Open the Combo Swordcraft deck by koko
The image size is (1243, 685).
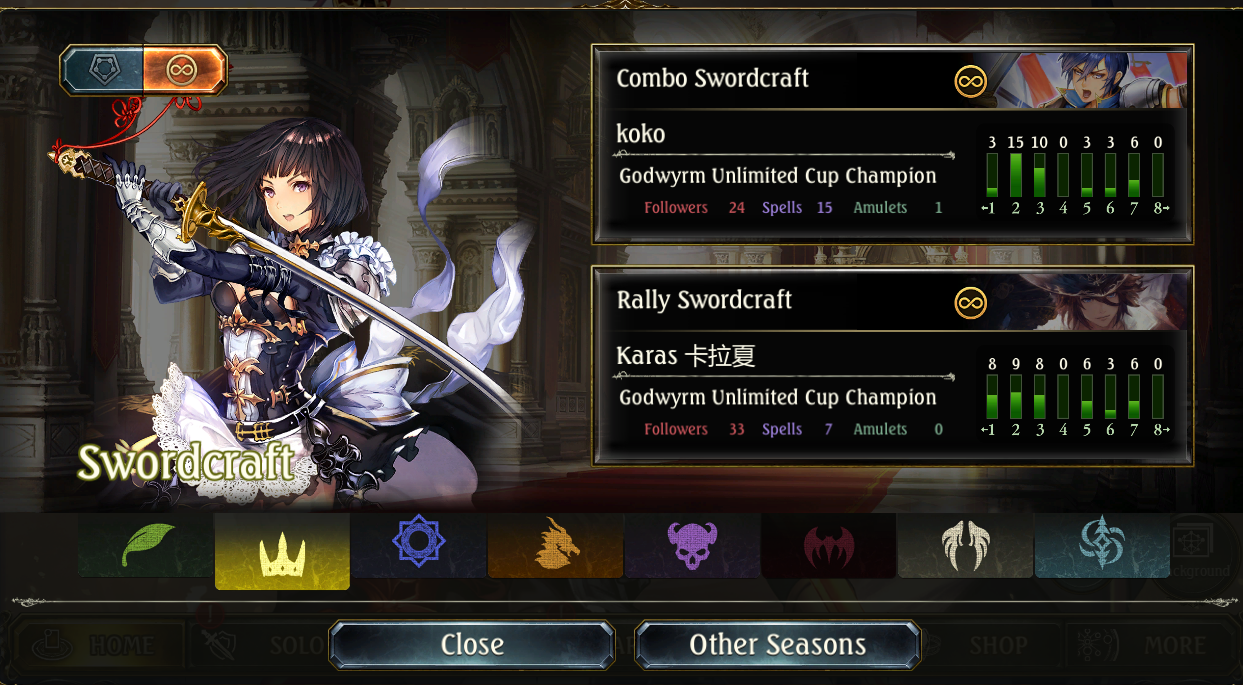point(892,144)
